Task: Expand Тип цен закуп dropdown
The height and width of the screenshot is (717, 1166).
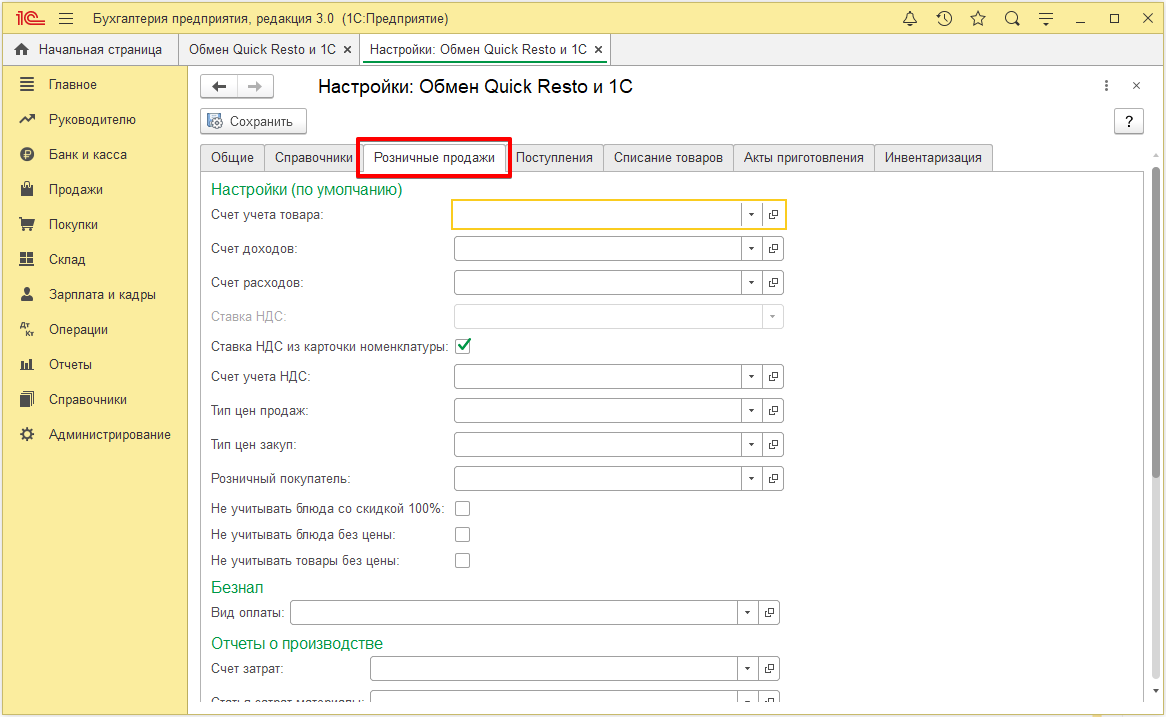Action: click(x=751, y=445)
